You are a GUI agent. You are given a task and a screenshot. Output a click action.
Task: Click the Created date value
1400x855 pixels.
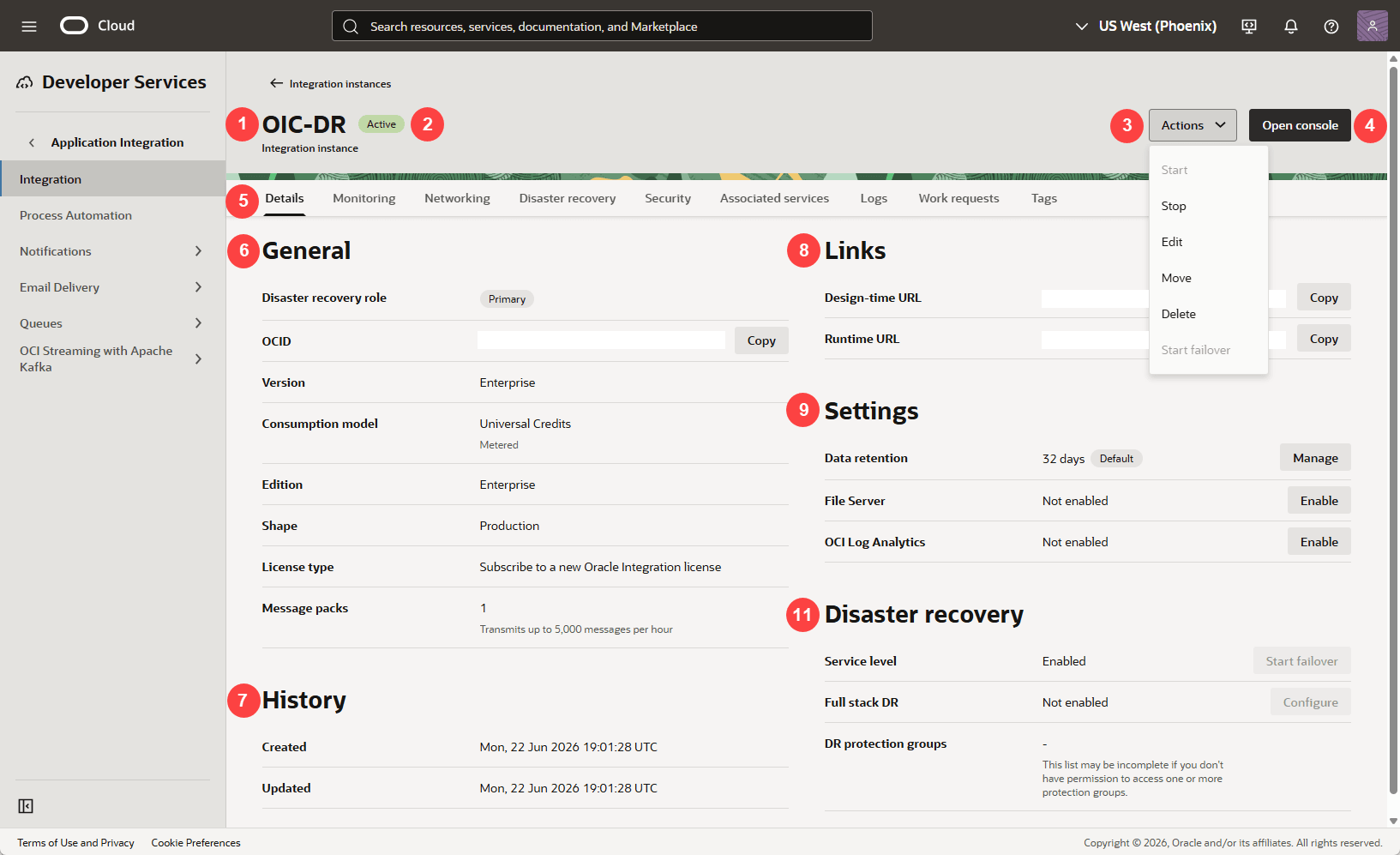568,747
